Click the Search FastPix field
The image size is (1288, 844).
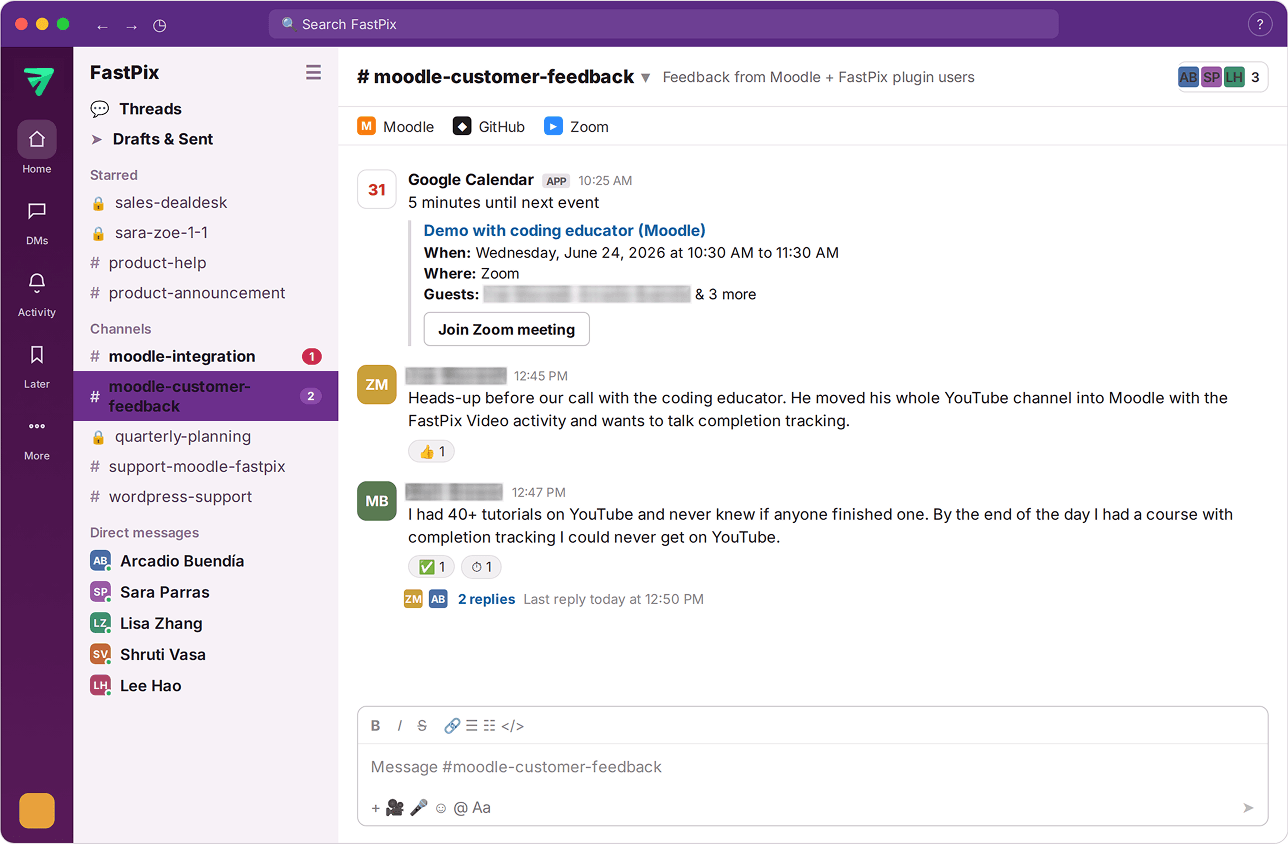pyautogui.click(x=663, y=24)
